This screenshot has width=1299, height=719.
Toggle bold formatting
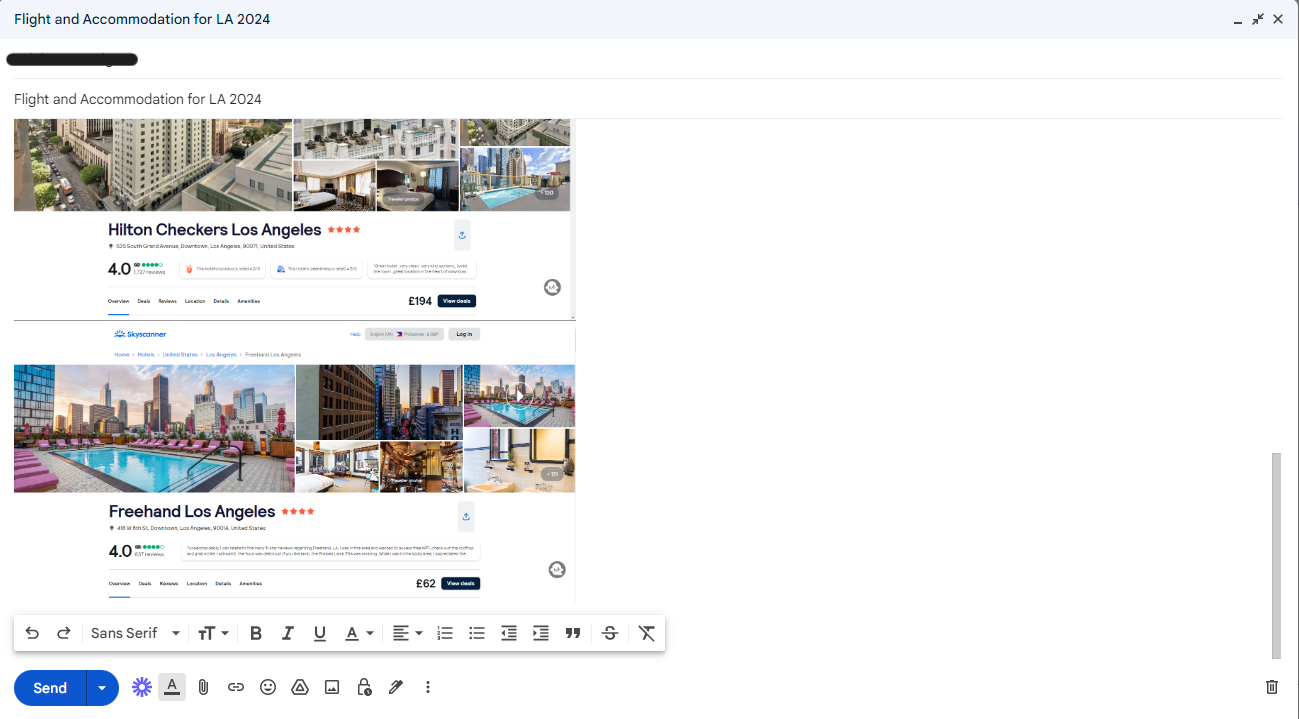click(x=256, y=633)
